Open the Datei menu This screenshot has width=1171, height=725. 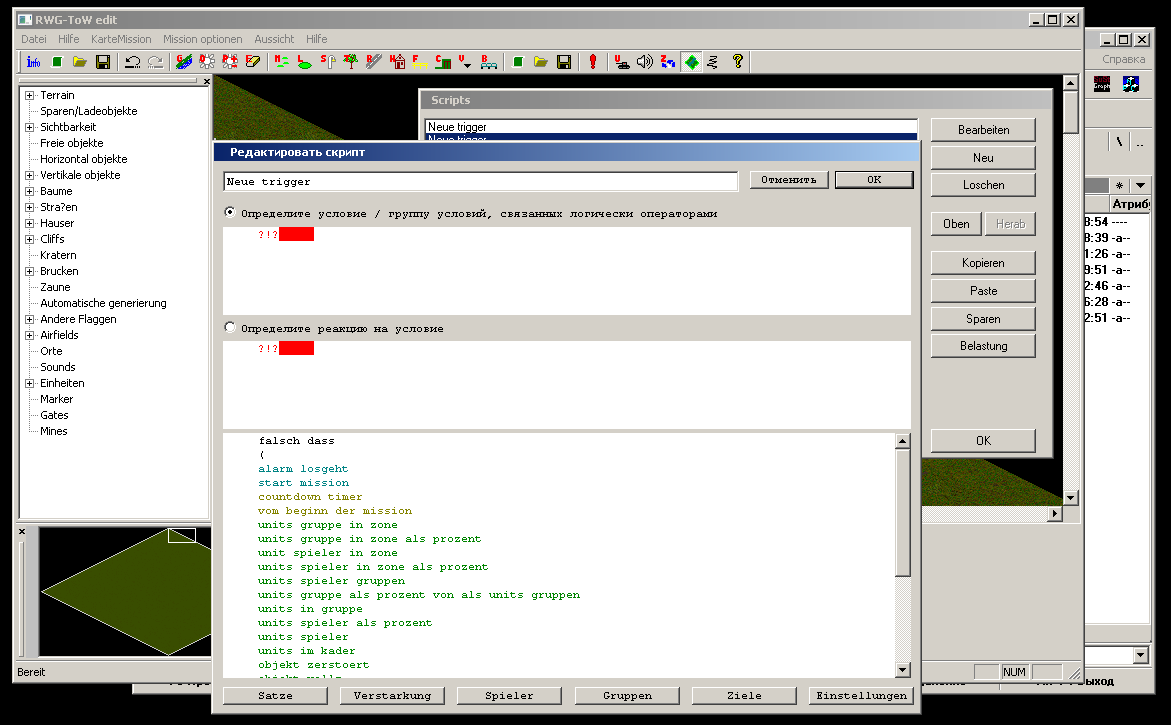coord(34,39)
